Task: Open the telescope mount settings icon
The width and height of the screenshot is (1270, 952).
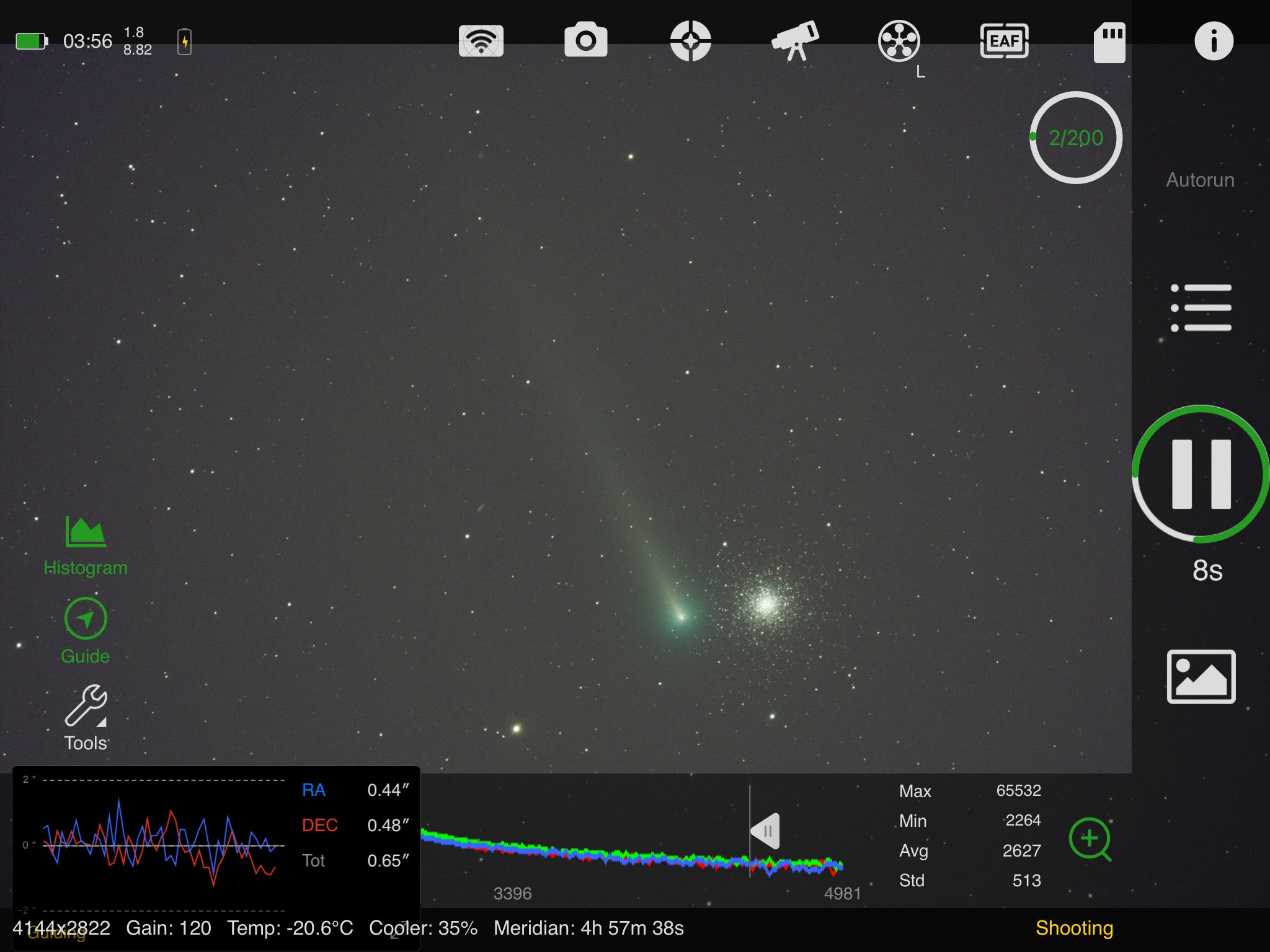Action: (x=795, y=41)
